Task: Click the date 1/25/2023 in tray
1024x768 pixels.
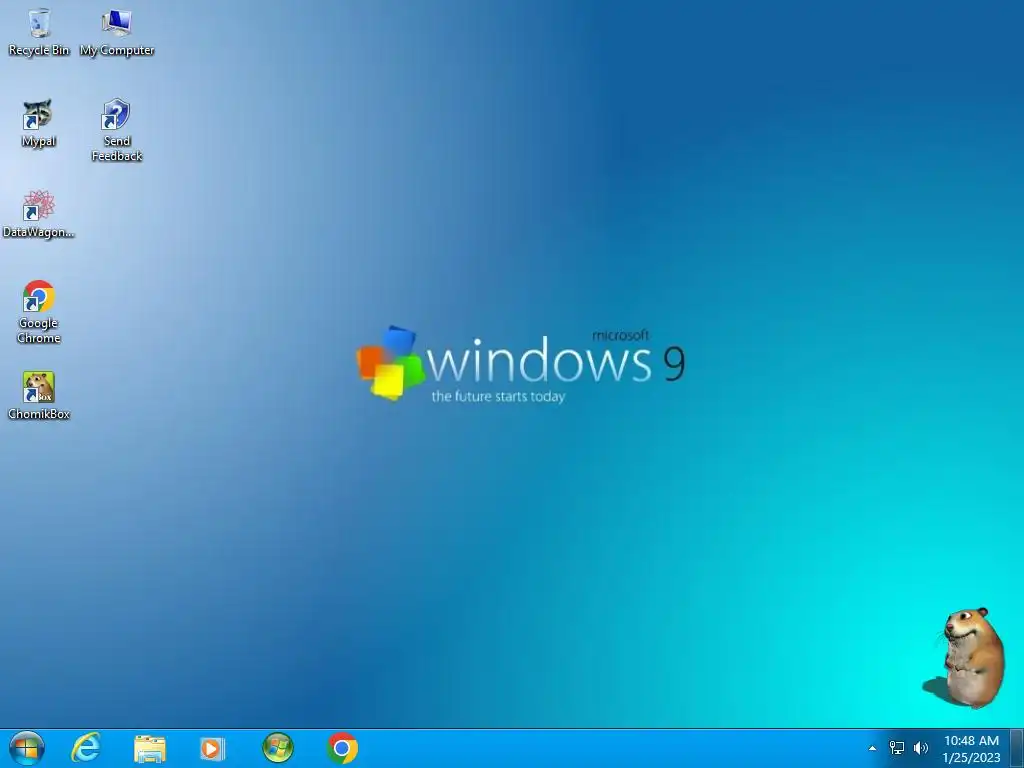Action: (971, 758)
